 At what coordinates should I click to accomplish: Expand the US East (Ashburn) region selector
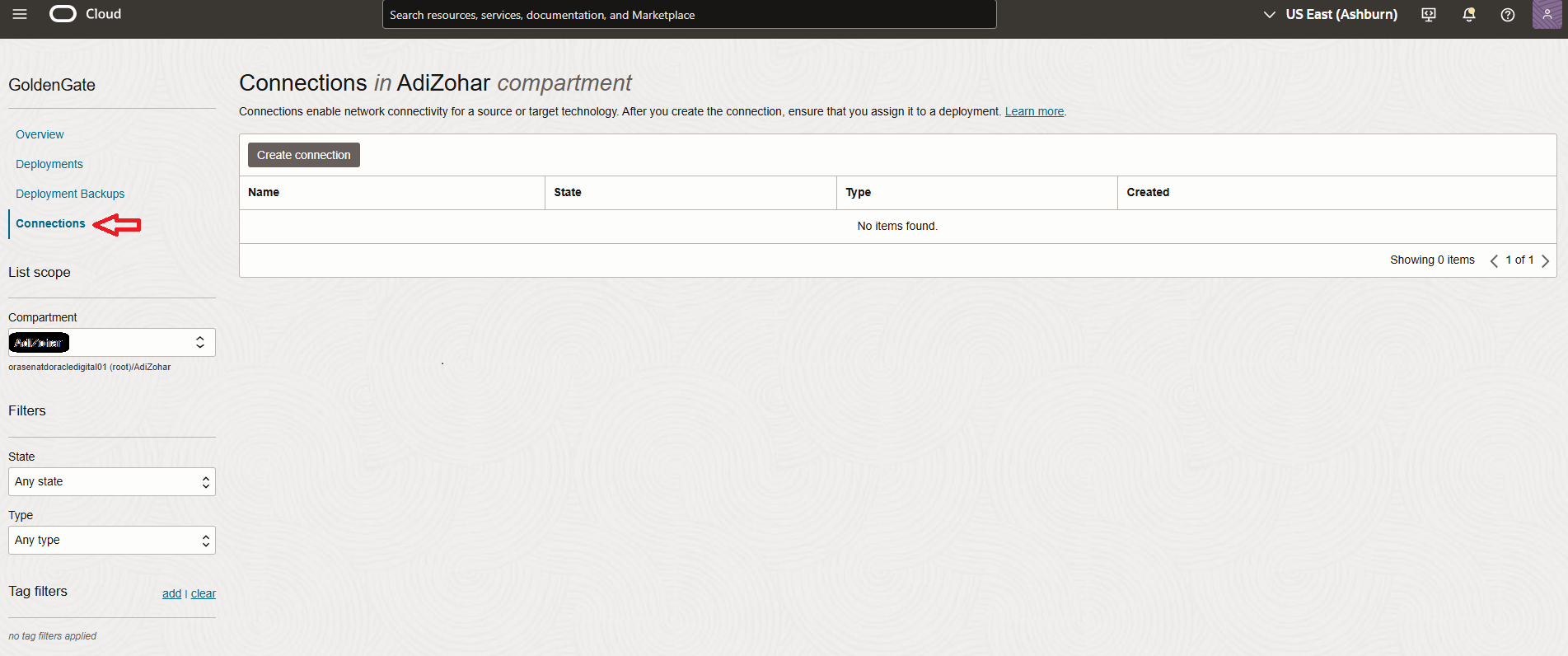1330,15
